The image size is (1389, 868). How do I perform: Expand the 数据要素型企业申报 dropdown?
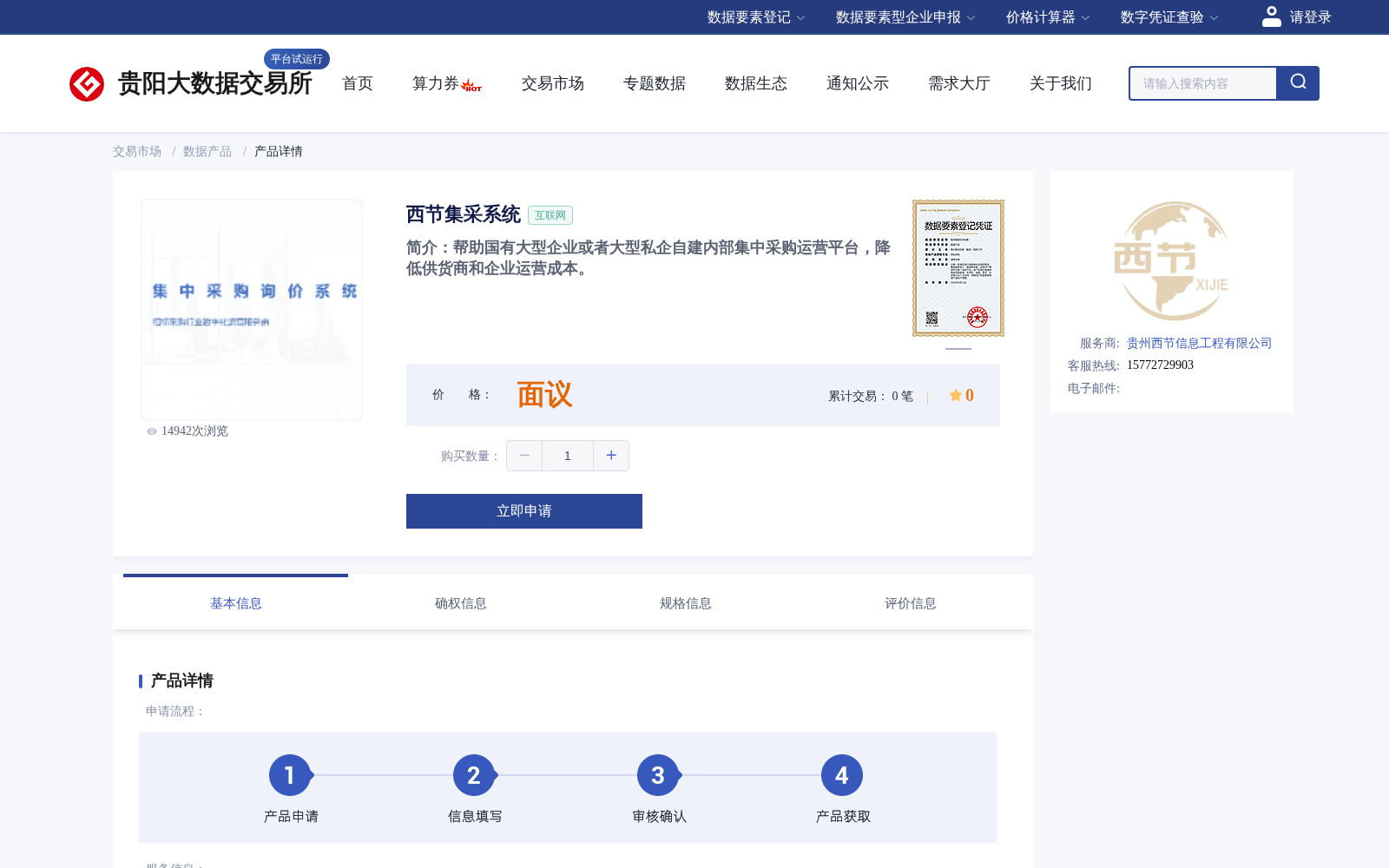click(x=905, y=17)
